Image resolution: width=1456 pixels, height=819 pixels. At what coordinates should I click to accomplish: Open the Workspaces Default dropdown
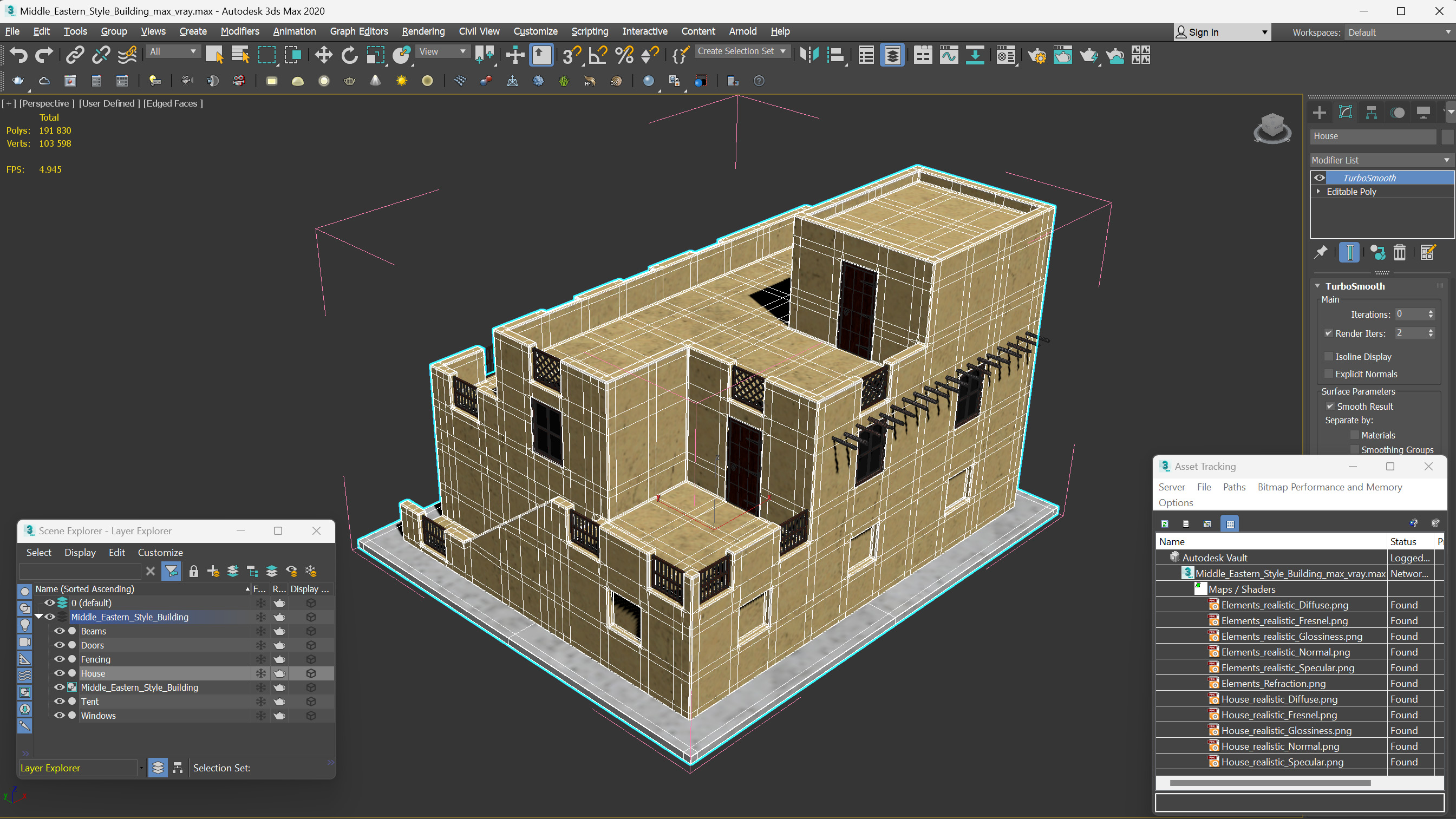click(x=1399, y=33)
